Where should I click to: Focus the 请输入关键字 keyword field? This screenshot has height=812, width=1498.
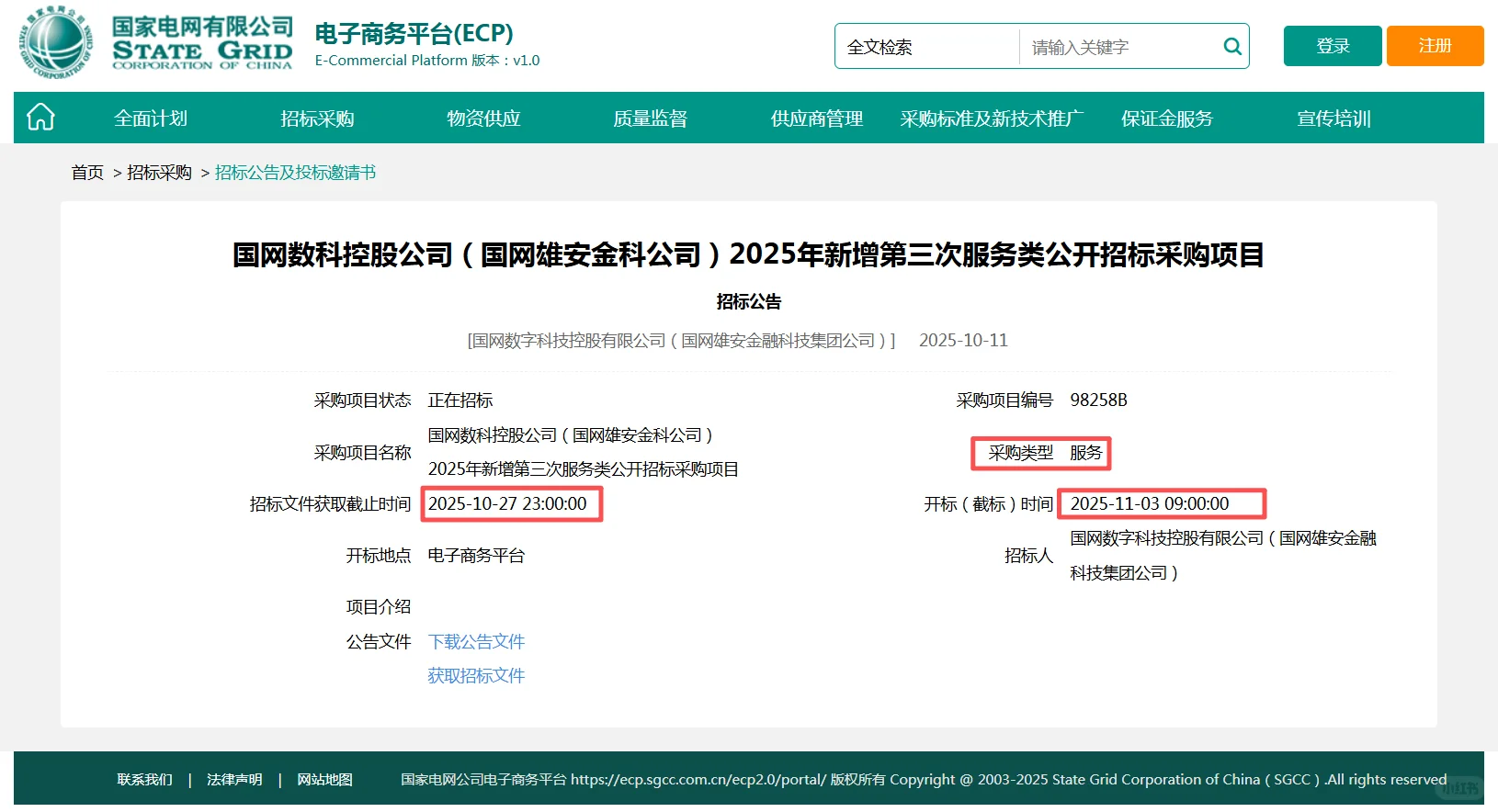(1119, 47)
